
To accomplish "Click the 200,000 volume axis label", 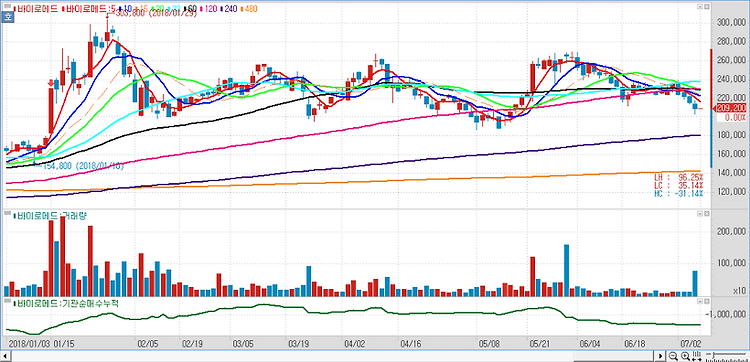I will pyautogui.click(x=731, y=231).
